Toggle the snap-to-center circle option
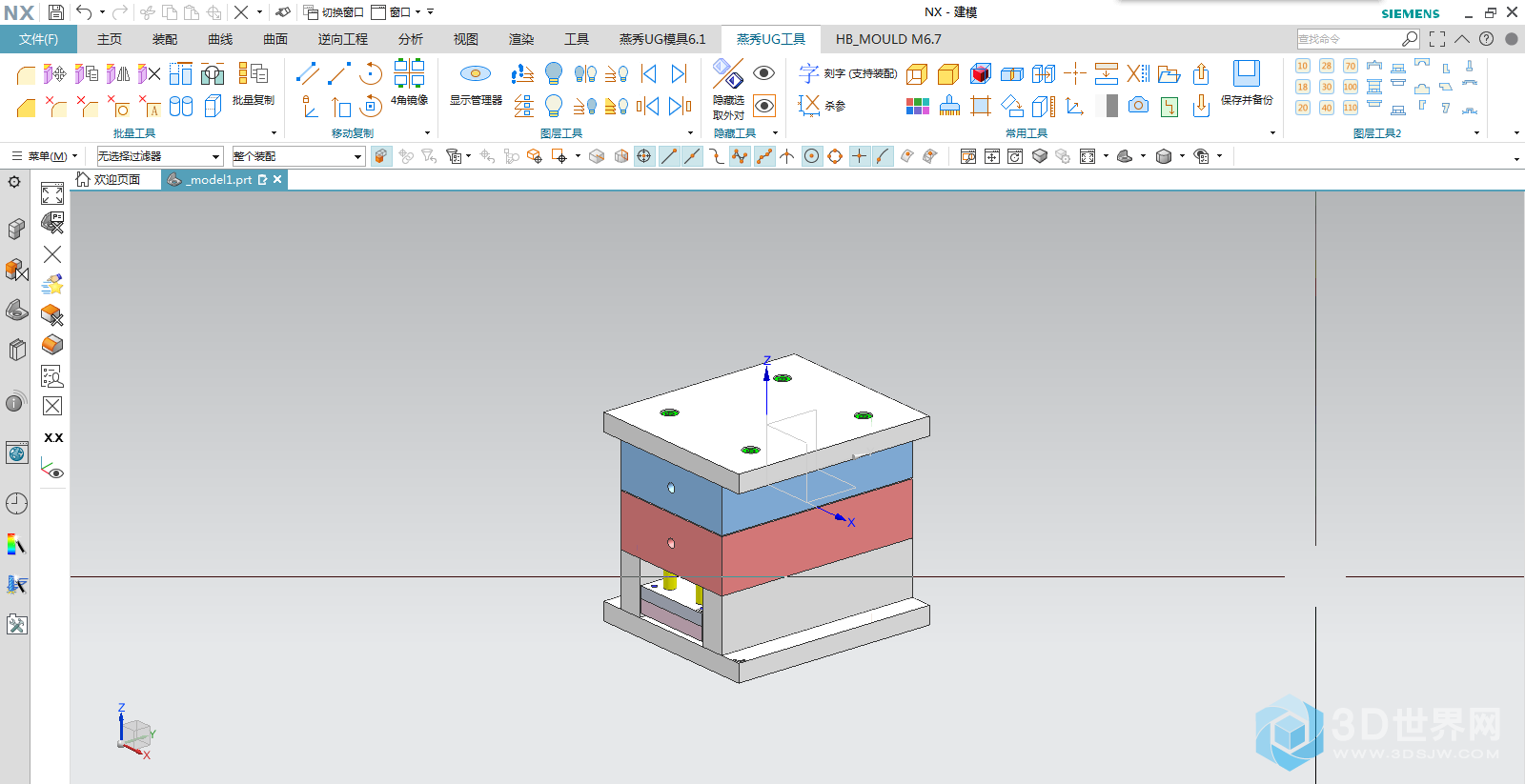This screenshot has height=784, width=1525. click(x=811, y=156)
